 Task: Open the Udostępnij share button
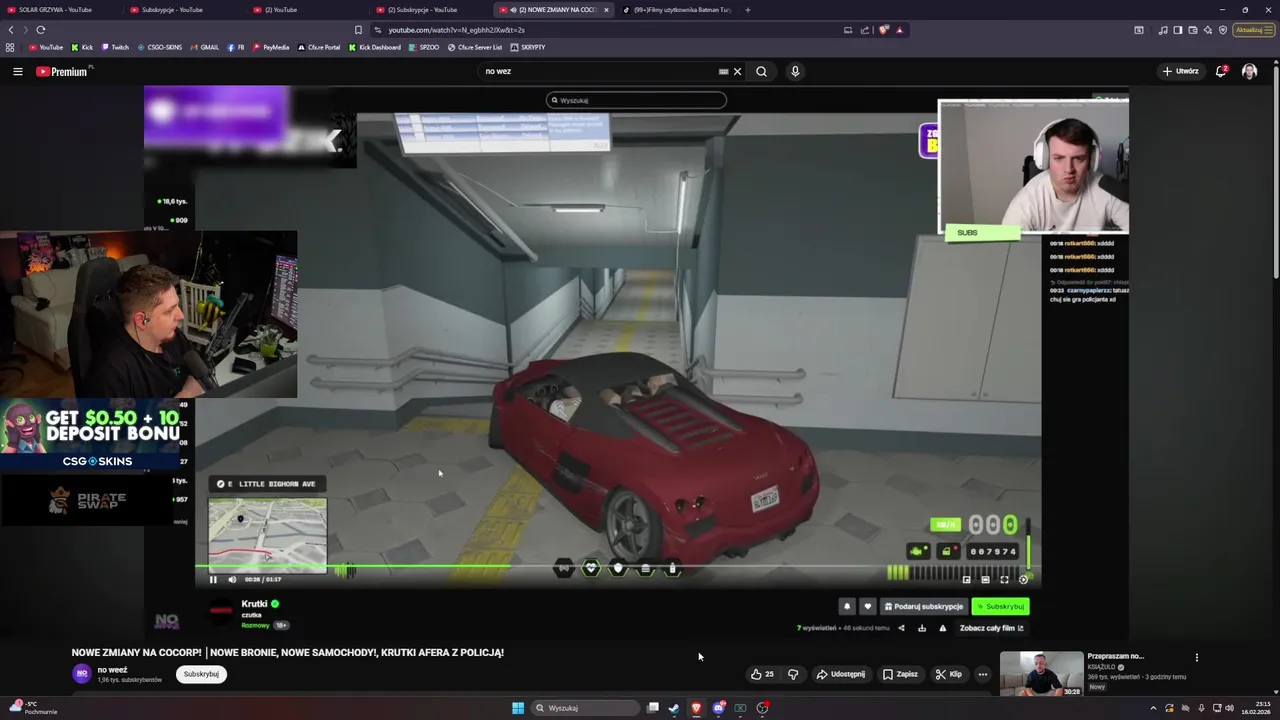(x=840, y=674)
